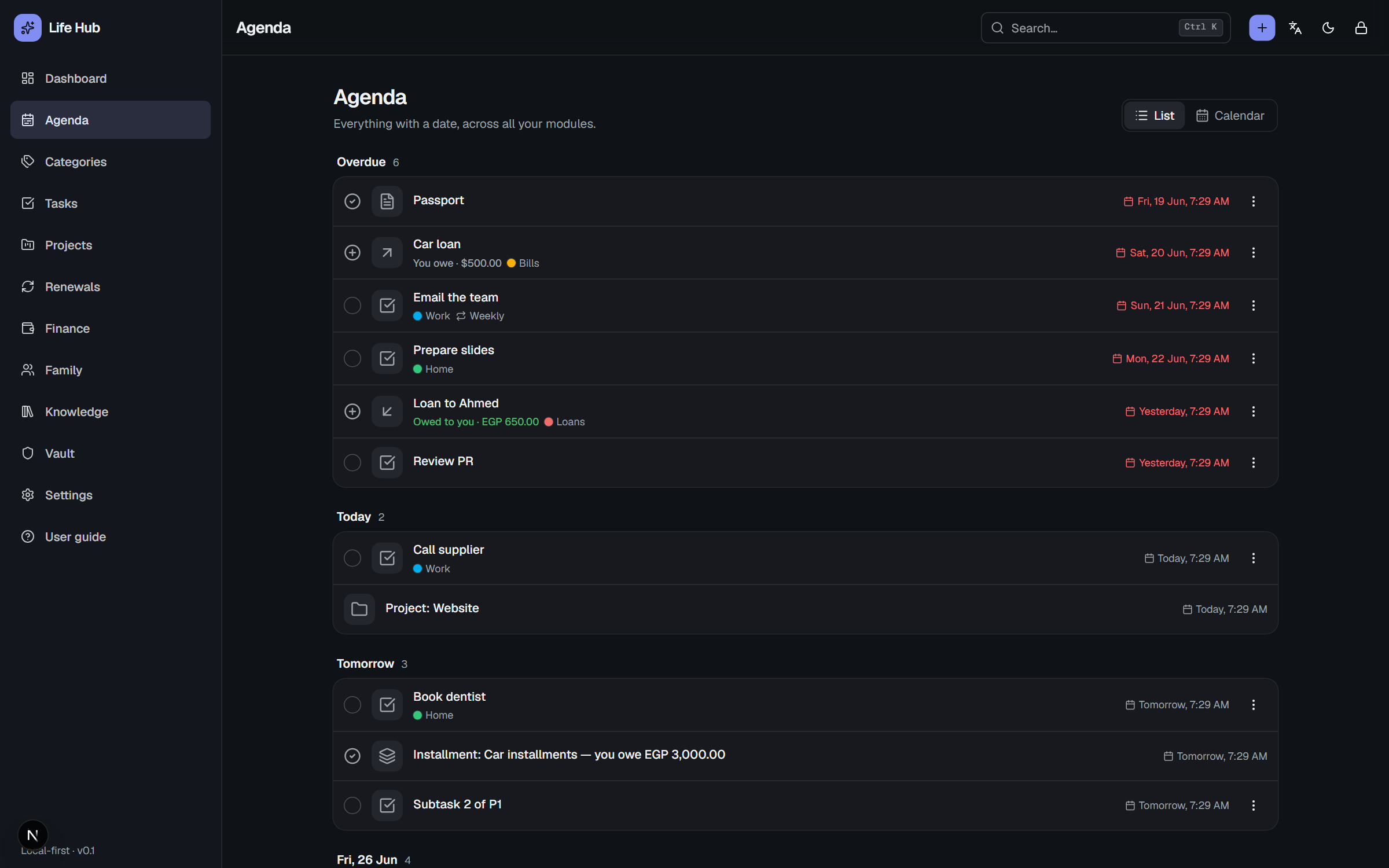Viewport: 1389px width, 868px height.
Task: Switch to List view
Action: 1155,116
